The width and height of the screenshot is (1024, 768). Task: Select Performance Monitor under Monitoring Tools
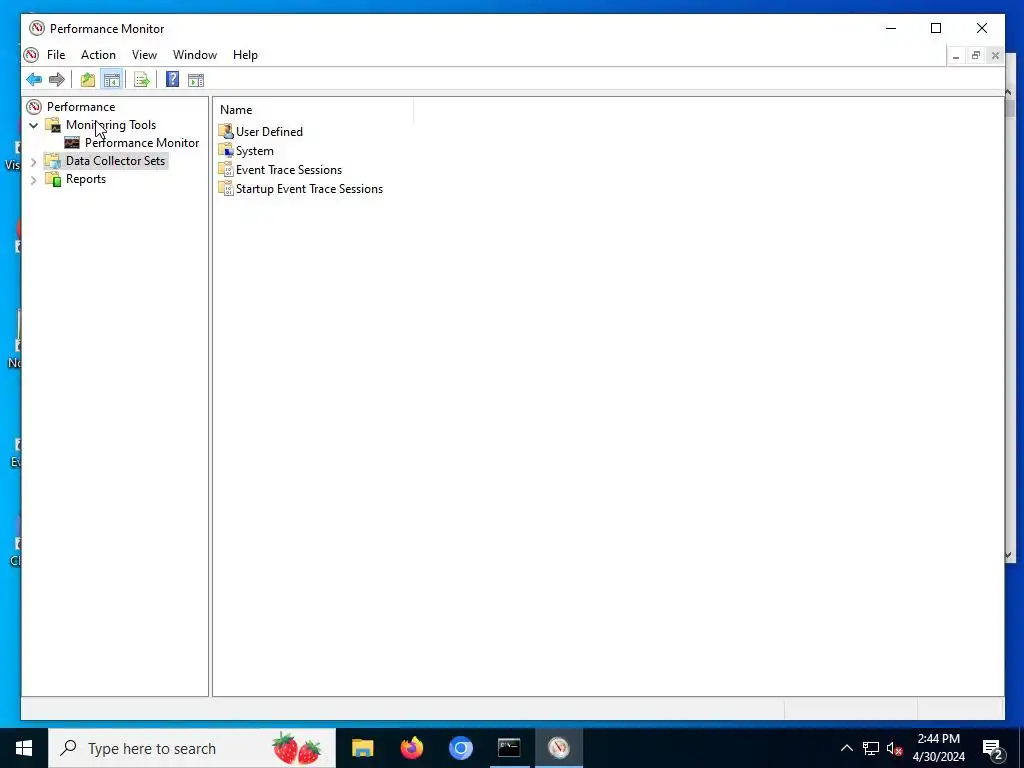click(142, 142)
